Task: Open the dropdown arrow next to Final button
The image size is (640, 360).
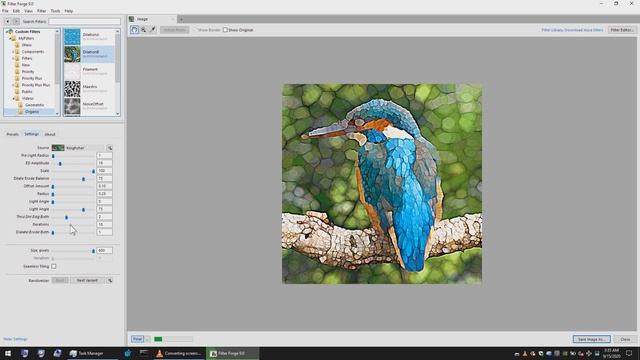Action: pyautogui.click(x=147, y=339)
